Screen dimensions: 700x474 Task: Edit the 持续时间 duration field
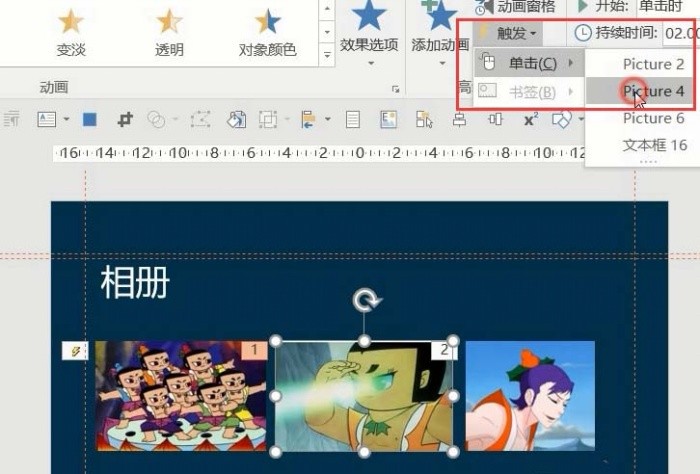[681, 33]
